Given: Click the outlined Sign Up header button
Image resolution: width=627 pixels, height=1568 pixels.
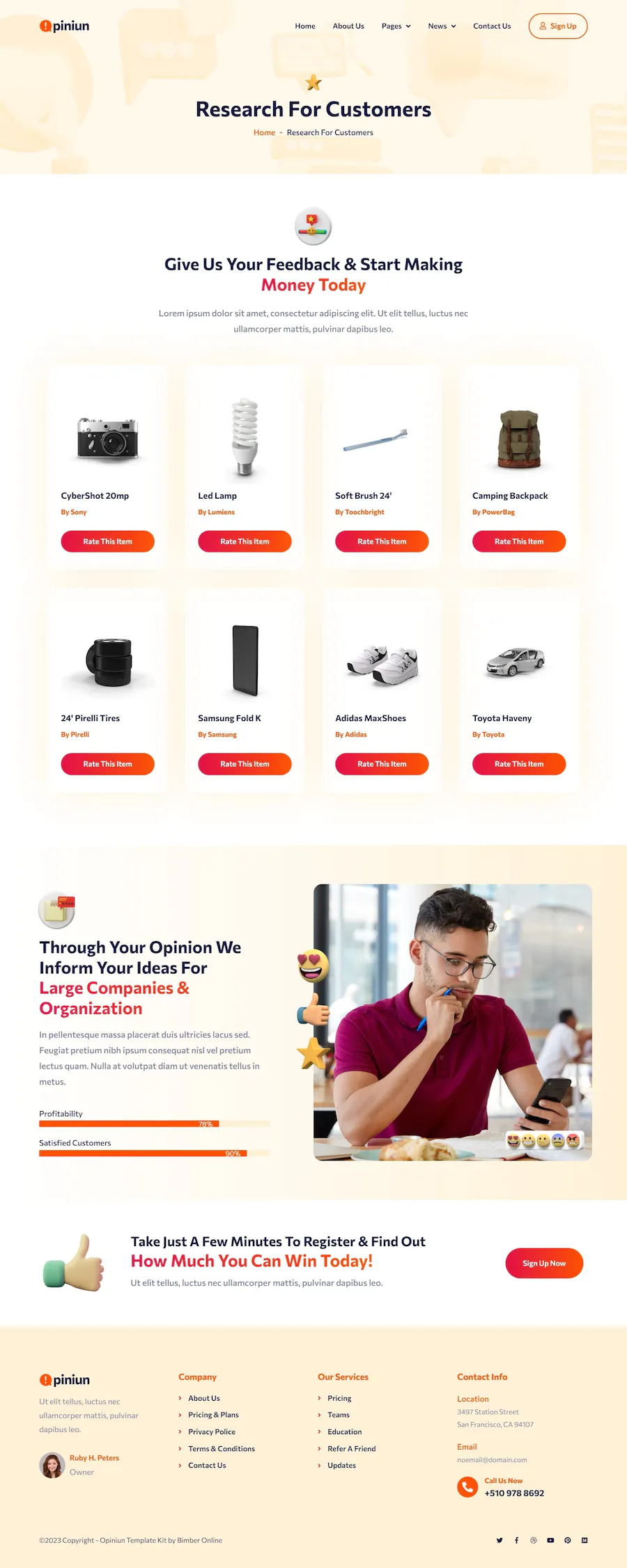Looking at the screenshot, I should 558,26.
